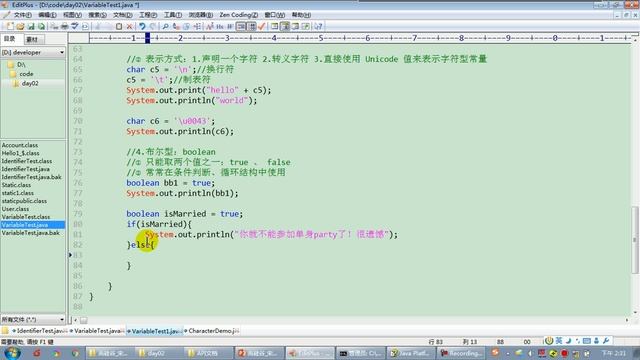640x360 pixels.
Task: Click the IME wrench settings icon
Action: point(606,340)
